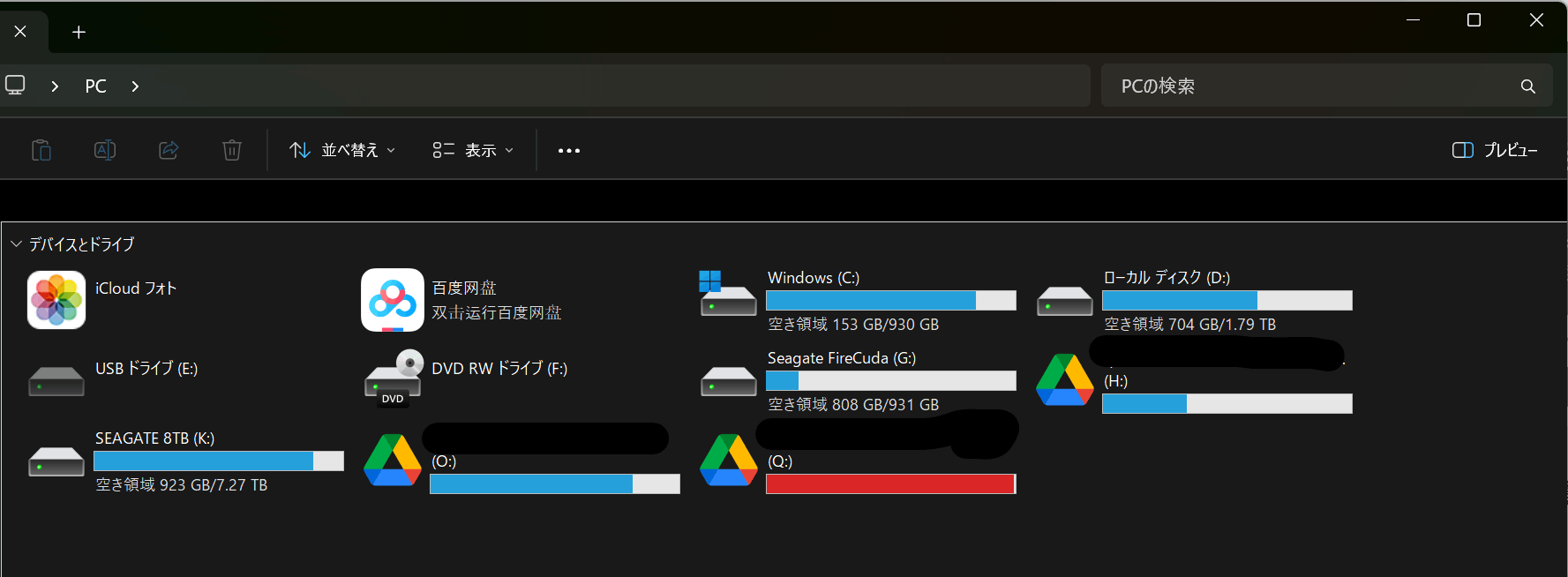Select the Google Drive (H:) icon
This screenshot has width=1568, height=577.
[1065, 379]
